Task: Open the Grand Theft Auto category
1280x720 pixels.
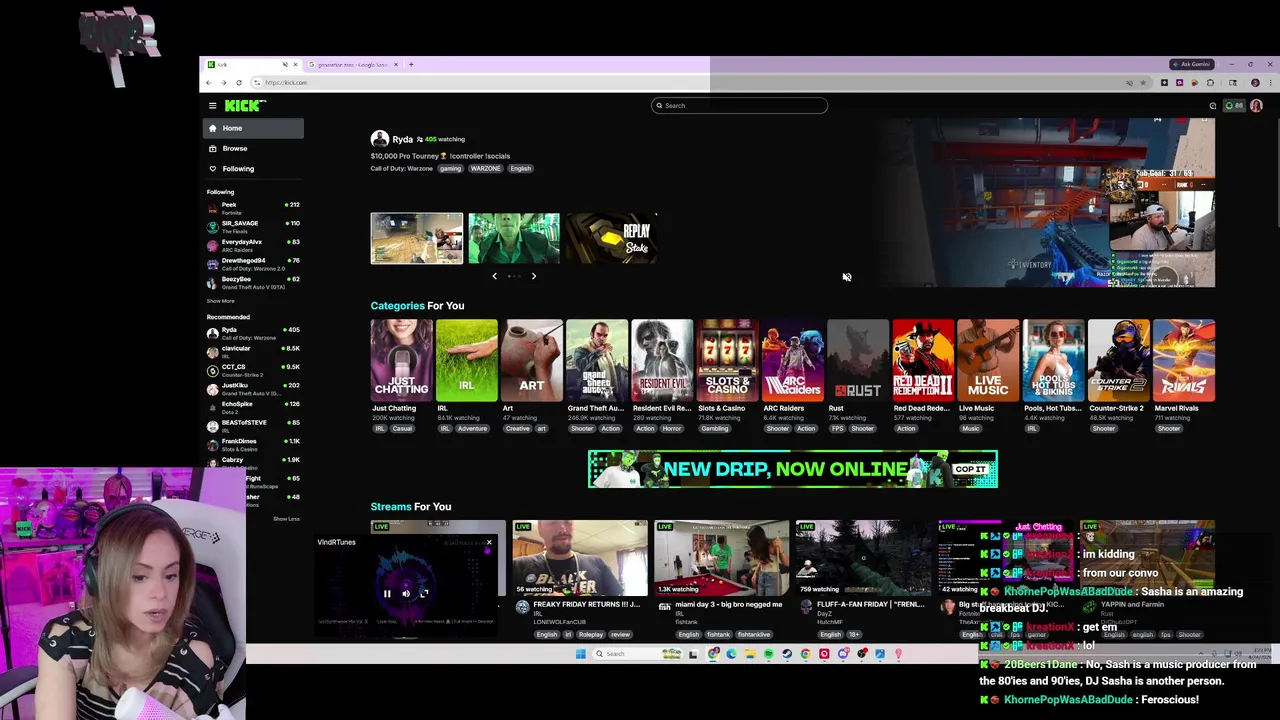Action: point(597,361)
